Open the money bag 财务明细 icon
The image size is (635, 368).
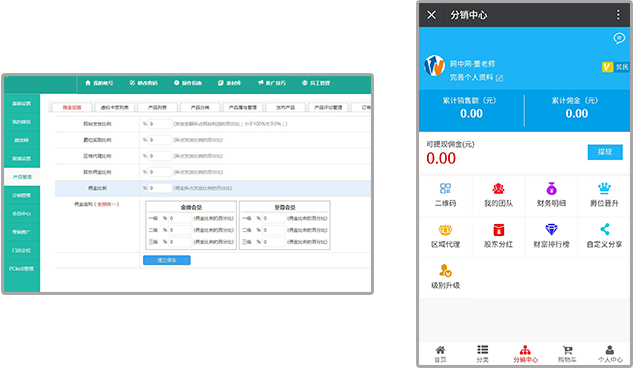pos(551,188)
